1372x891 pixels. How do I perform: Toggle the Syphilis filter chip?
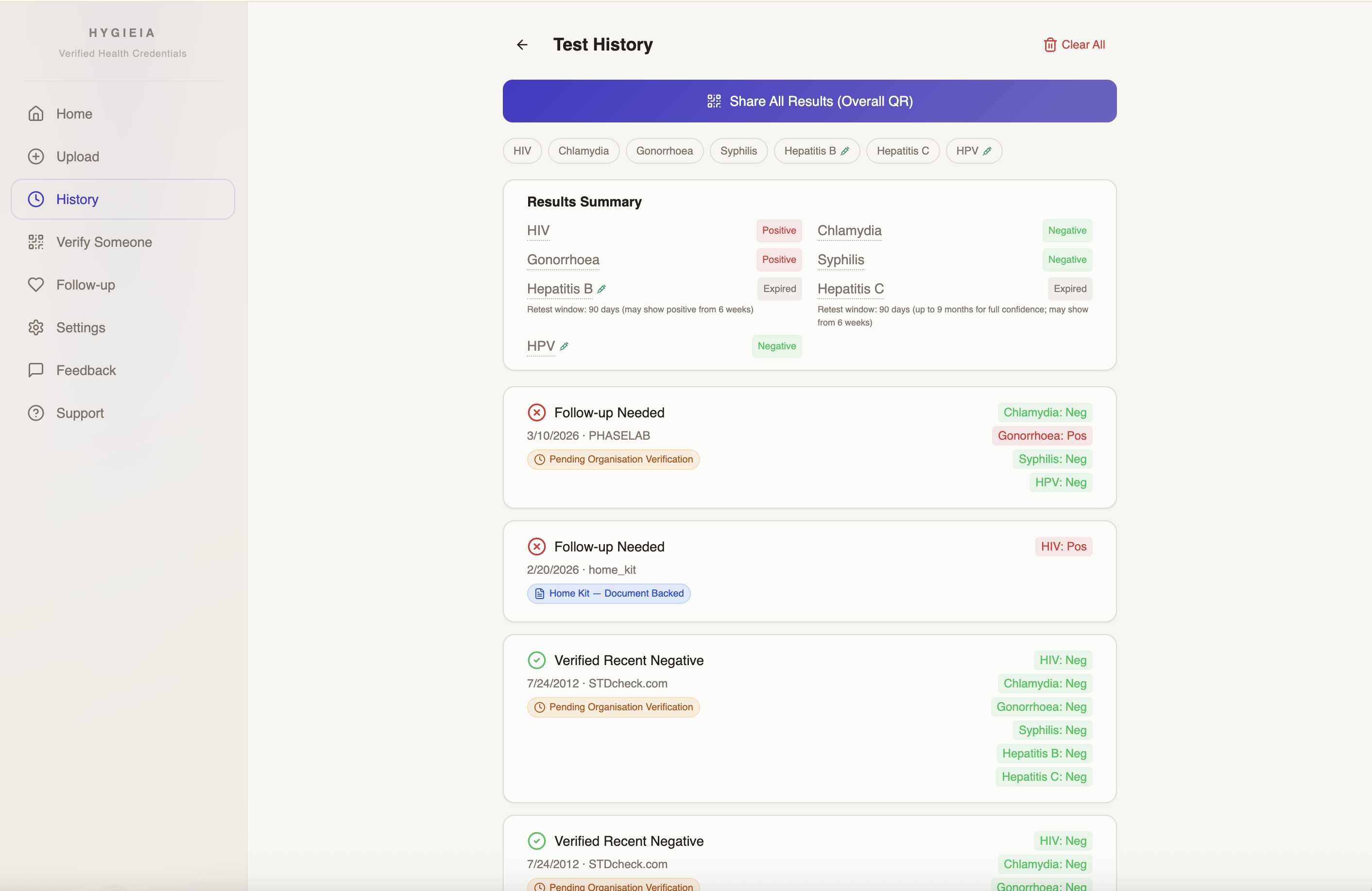pos(738,151)
